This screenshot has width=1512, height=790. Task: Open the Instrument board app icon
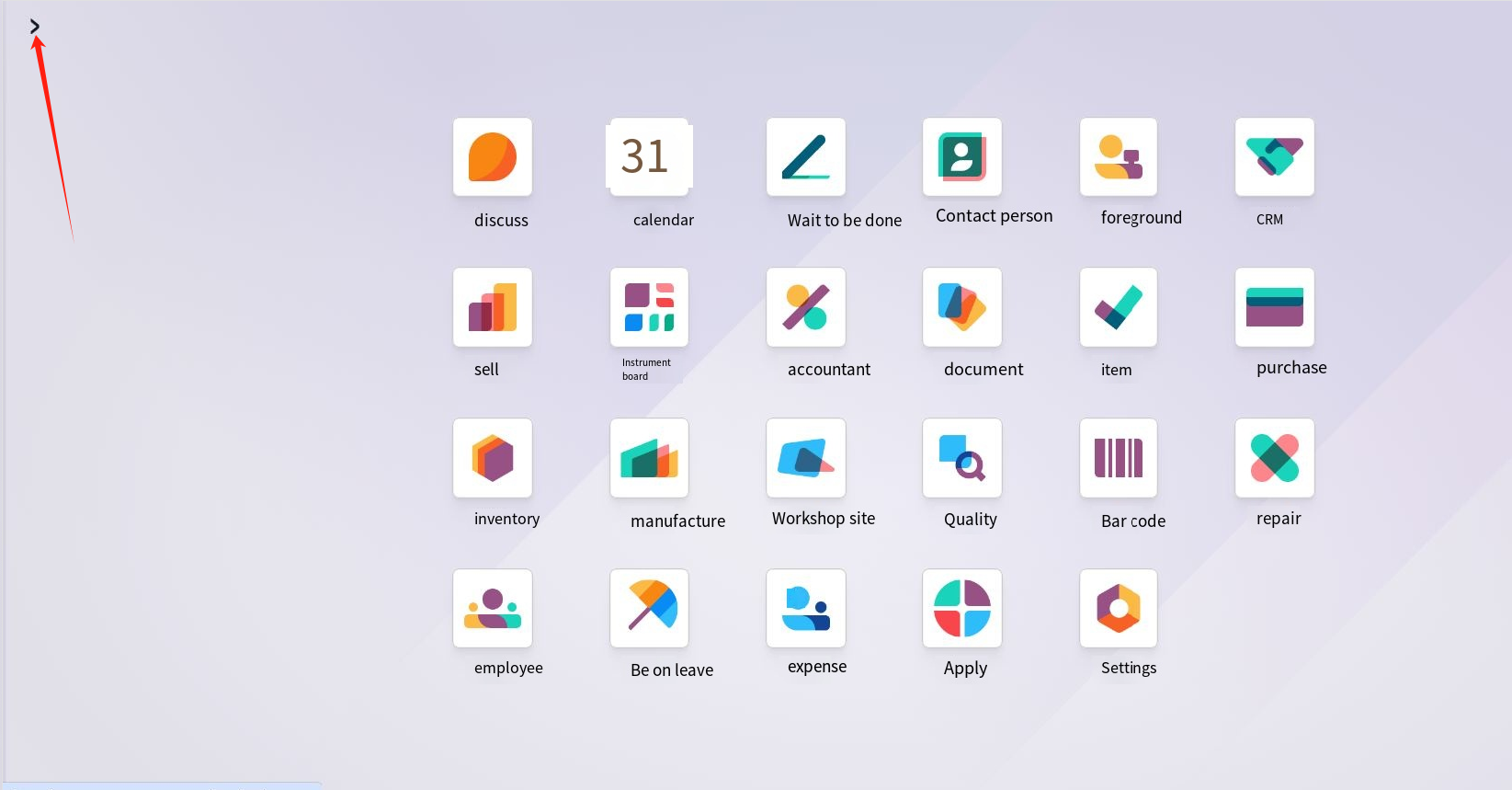click(x=649, y=307)
